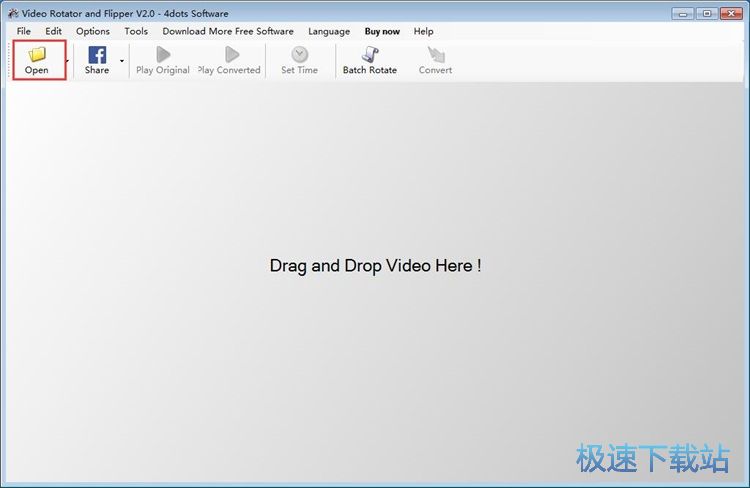The image size is (750, 488).
Task: Open the File menu
Action: pos(23,31)
